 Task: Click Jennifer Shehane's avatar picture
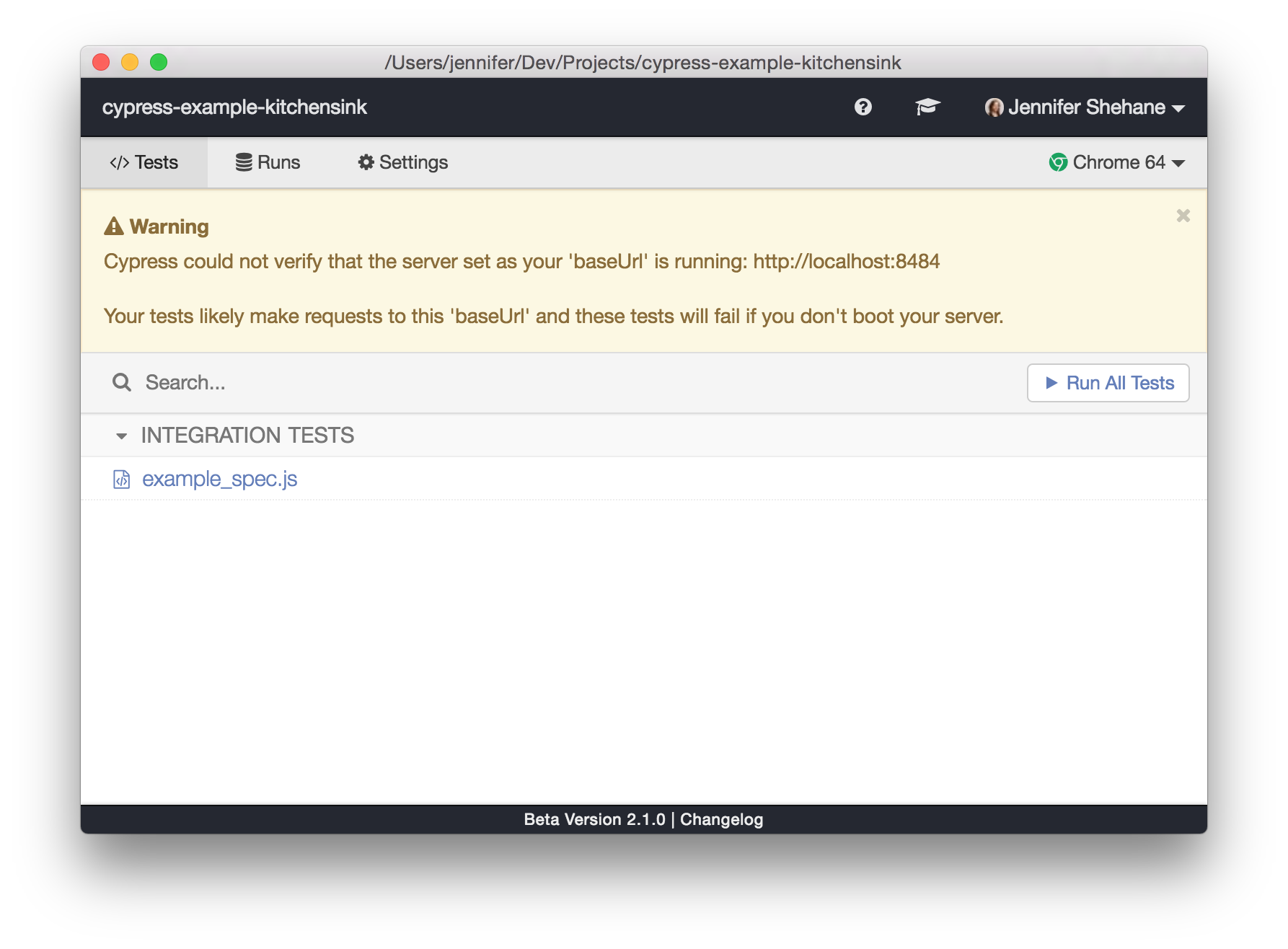(995, 107)
